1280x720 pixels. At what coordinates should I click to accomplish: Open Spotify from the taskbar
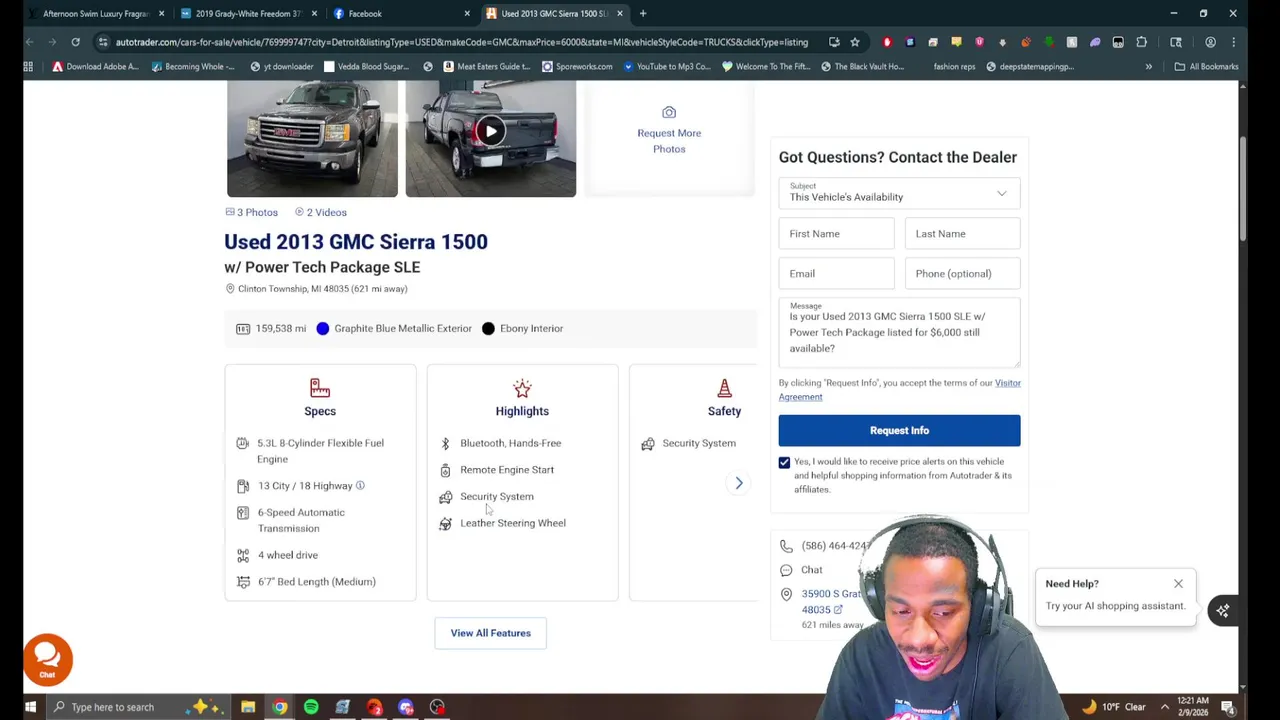pos(311,707)
